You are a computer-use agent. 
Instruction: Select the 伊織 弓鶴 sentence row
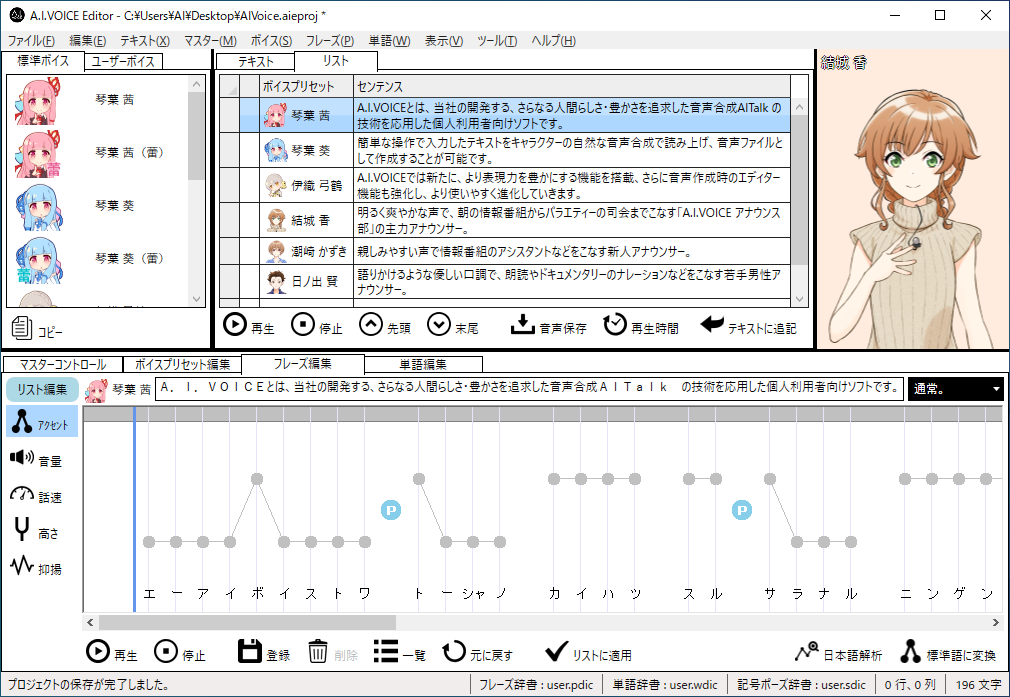pyautogui.click(x=504, y=185)
